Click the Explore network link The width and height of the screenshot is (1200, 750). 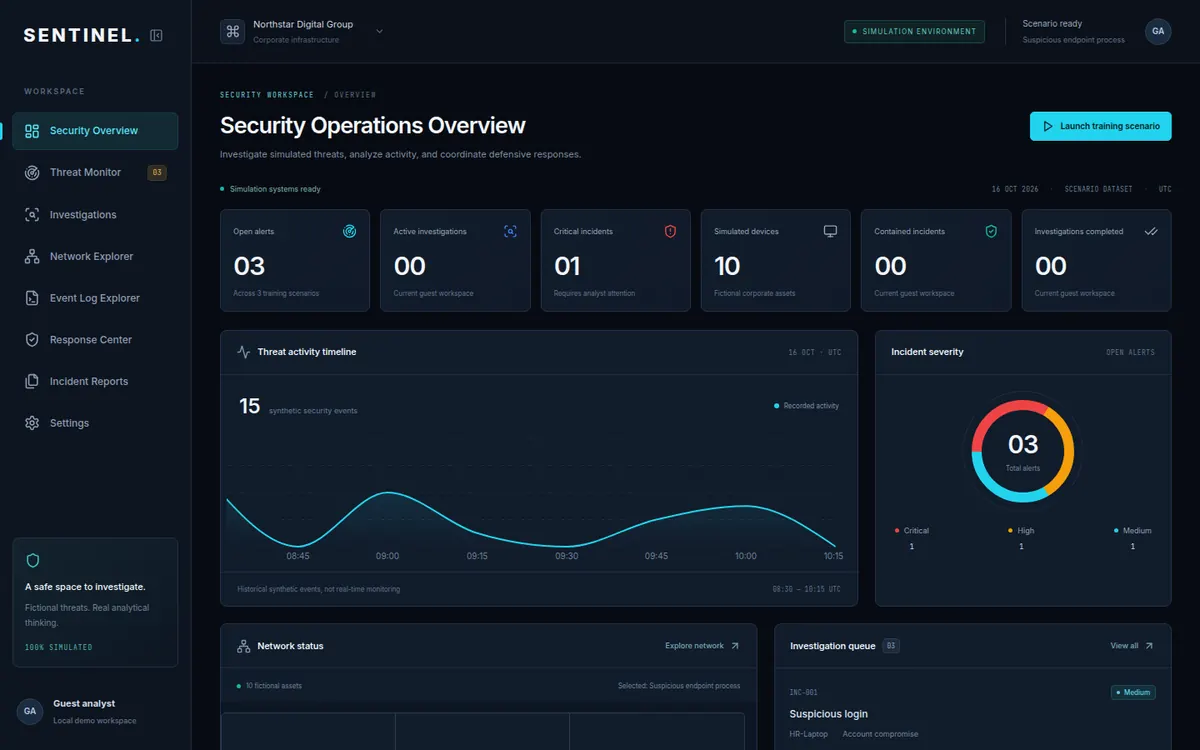(703, 646)
